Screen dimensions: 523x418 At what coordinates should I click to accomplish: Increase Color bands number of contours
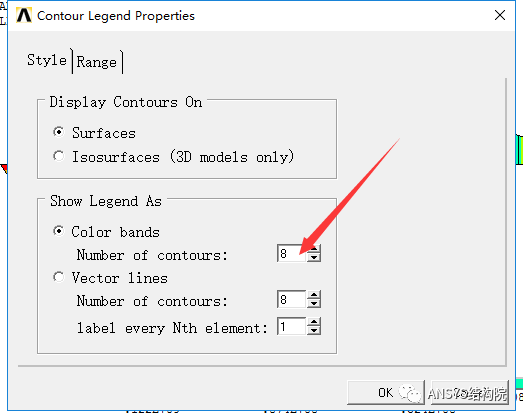pos(314,249)
